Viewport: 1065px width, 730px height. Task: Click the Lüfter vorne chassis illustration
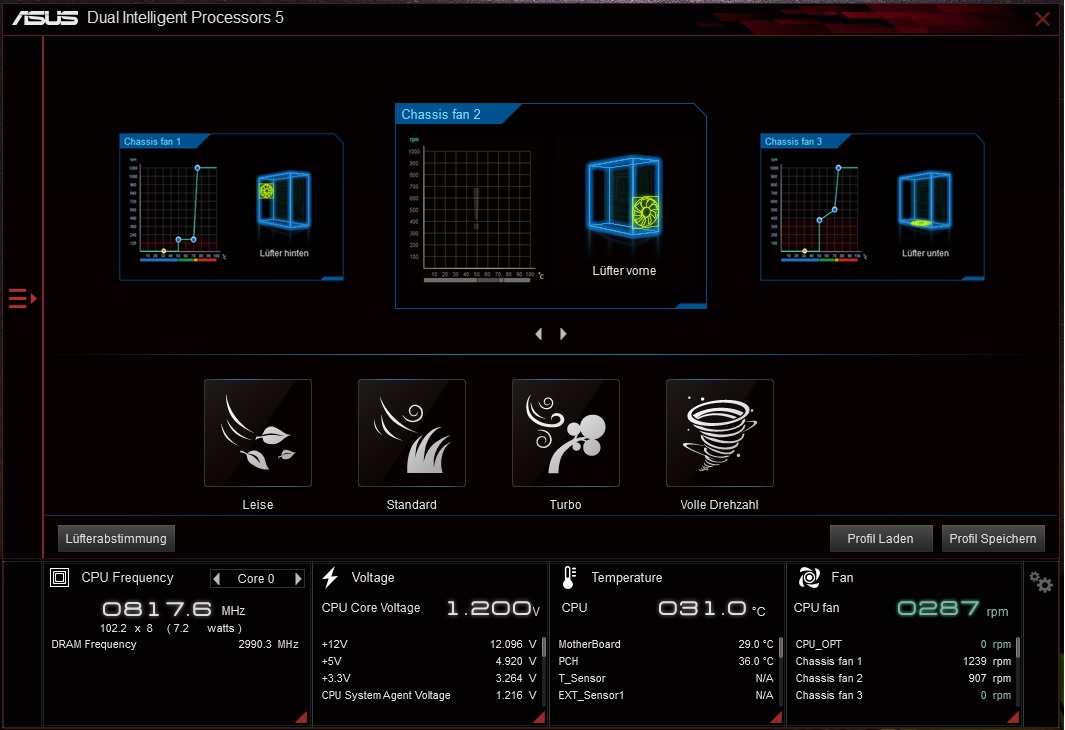[624, 197]
